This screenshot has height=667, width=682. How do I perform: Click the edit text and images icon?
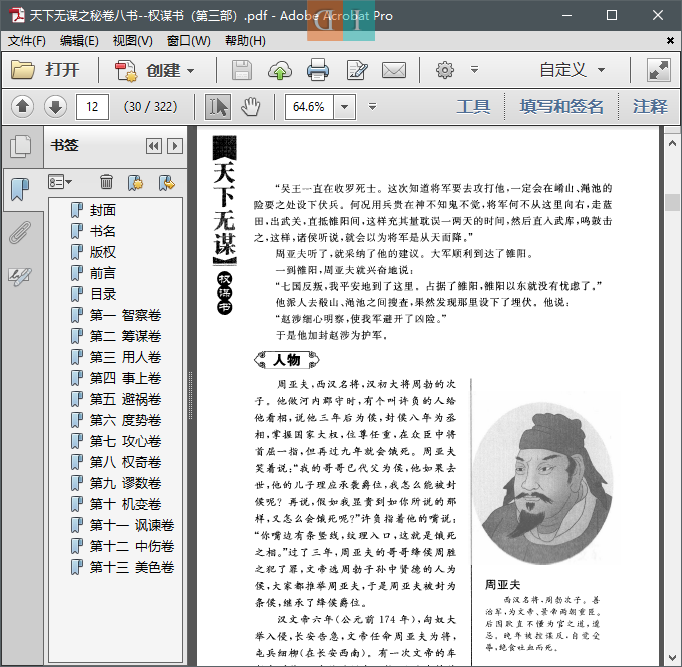357,70
